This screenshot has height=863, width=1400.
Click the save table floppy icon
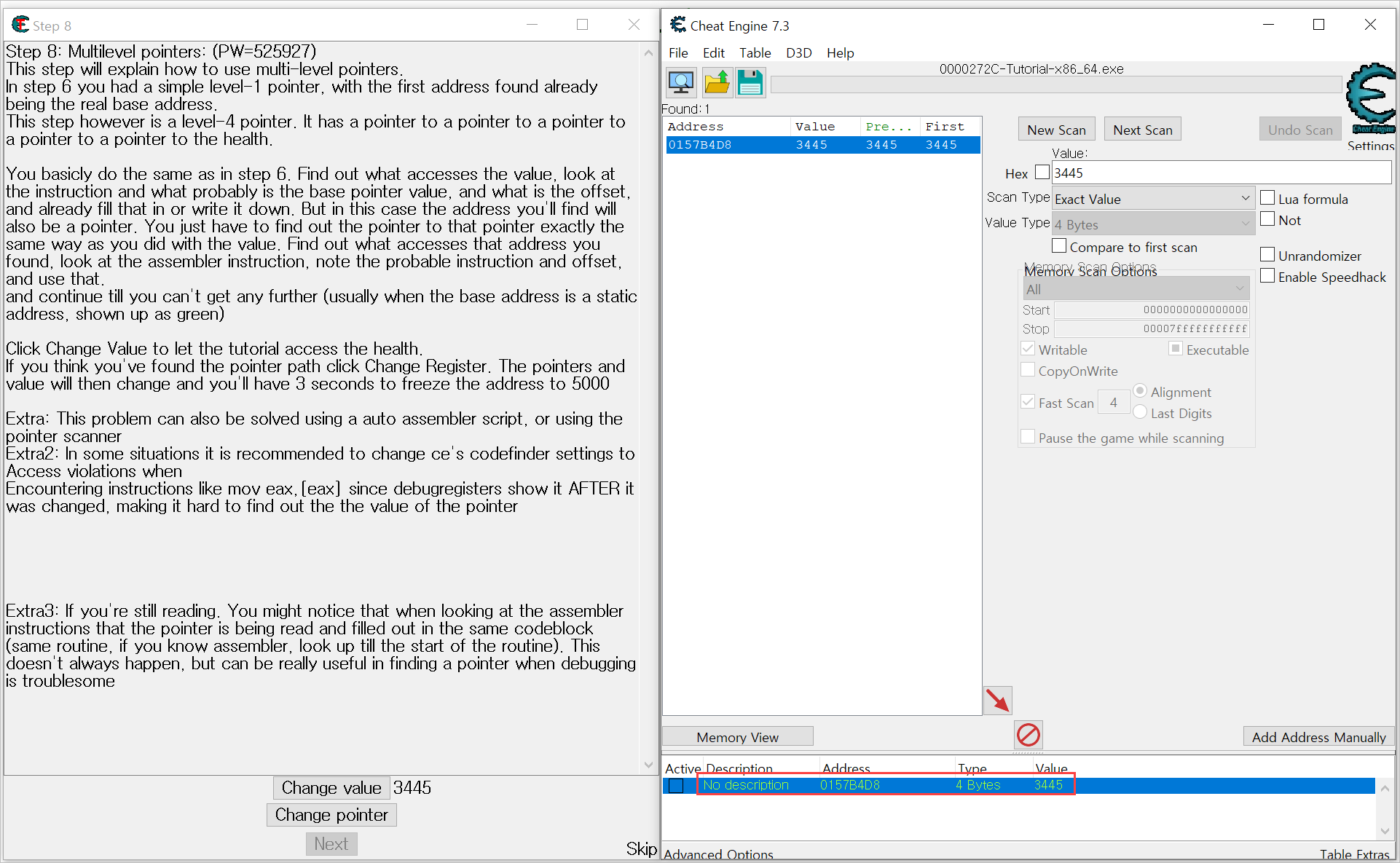[x=750, y=83]
